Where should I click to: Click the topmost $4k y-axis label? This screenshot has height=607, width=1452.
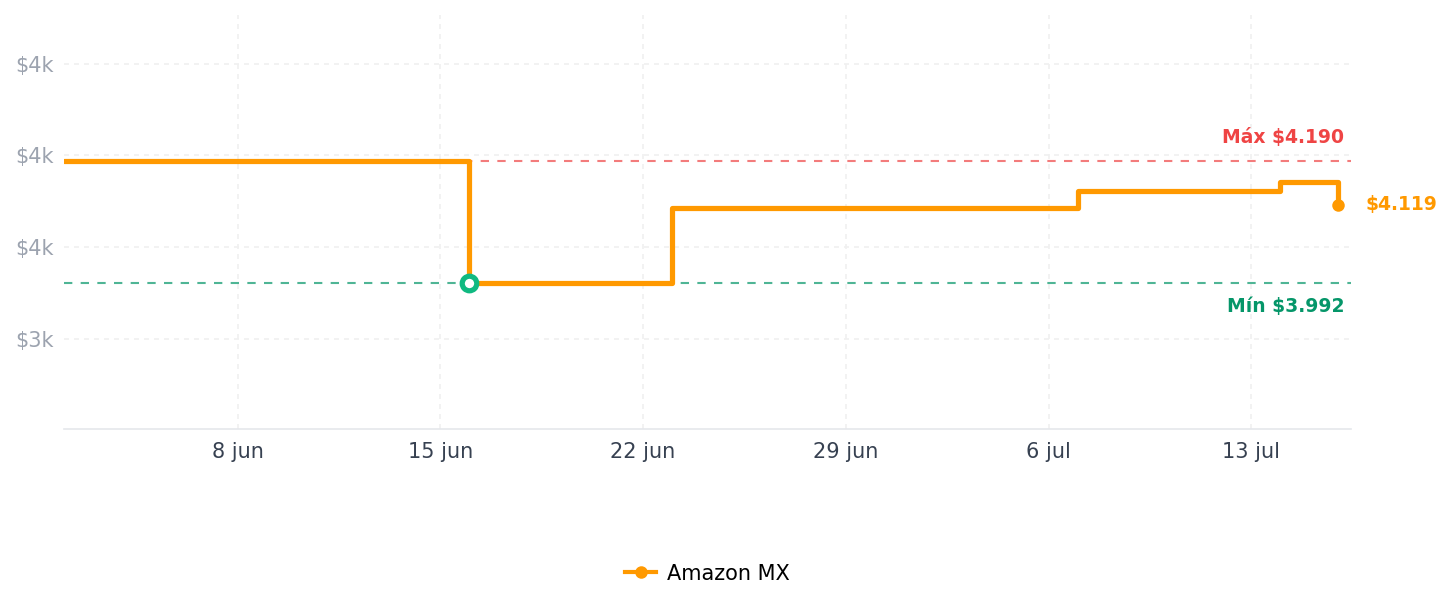[34, 65]
